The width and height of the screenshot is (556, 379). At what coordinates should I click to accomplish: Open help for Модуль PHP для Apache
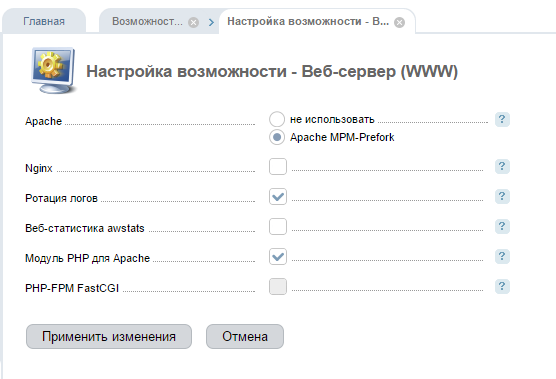coord(502,256)
